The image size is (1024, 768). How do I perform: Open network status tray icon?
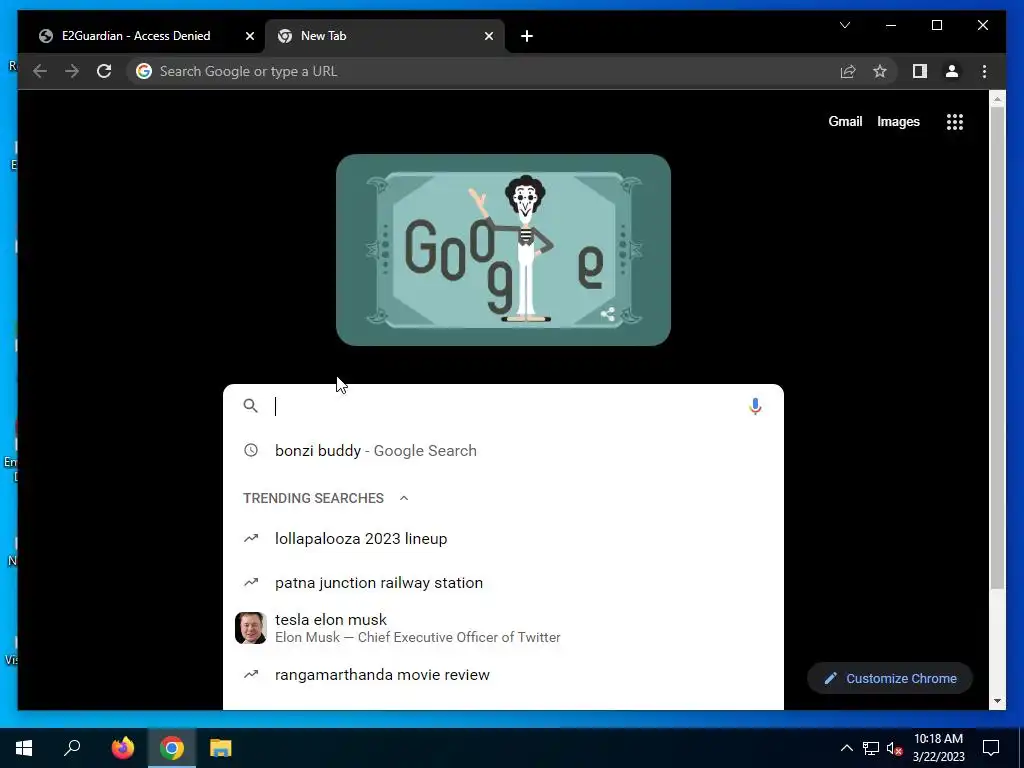click(x=871, y=748)
